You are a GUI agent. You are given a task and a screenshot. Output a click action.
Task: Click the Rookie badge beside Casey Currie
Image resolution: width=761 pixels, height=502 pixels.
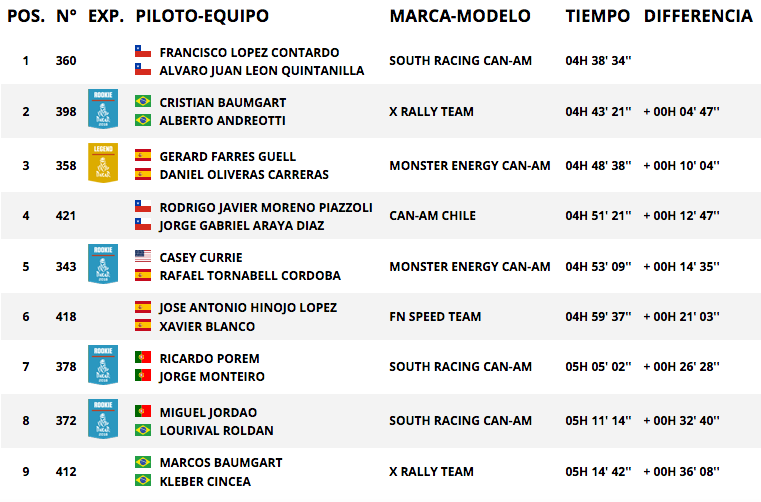click(x=103, y=264)
